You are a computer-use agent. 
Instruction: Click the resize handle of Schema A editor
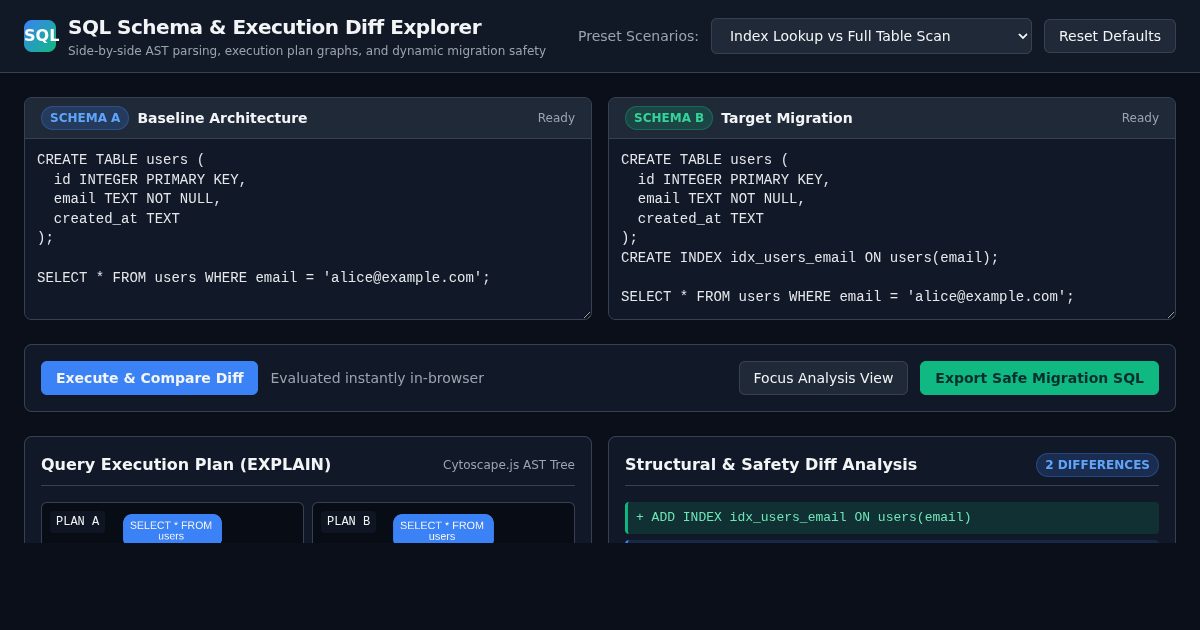[x=585, y=314]
